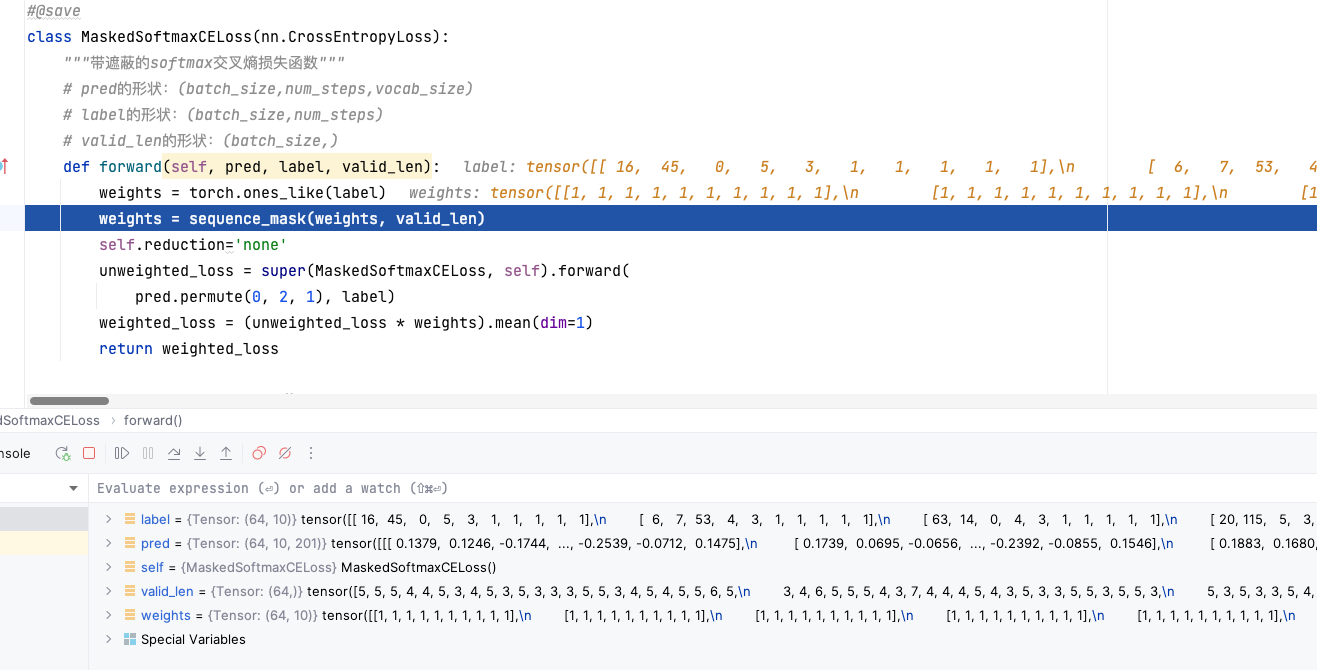Disable breakpoints via crossed-circle icon
The image size is (1317, 670).
point(284,453)
